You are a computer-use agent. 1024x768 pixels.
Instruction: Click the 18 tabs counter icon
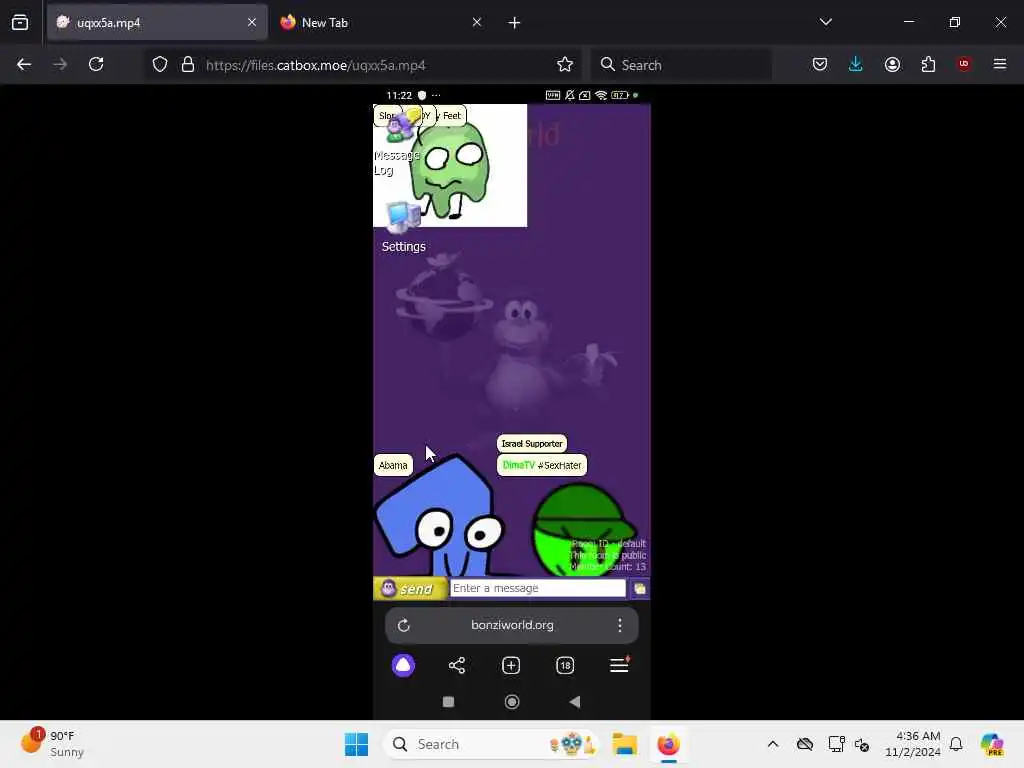click(565, 665)
